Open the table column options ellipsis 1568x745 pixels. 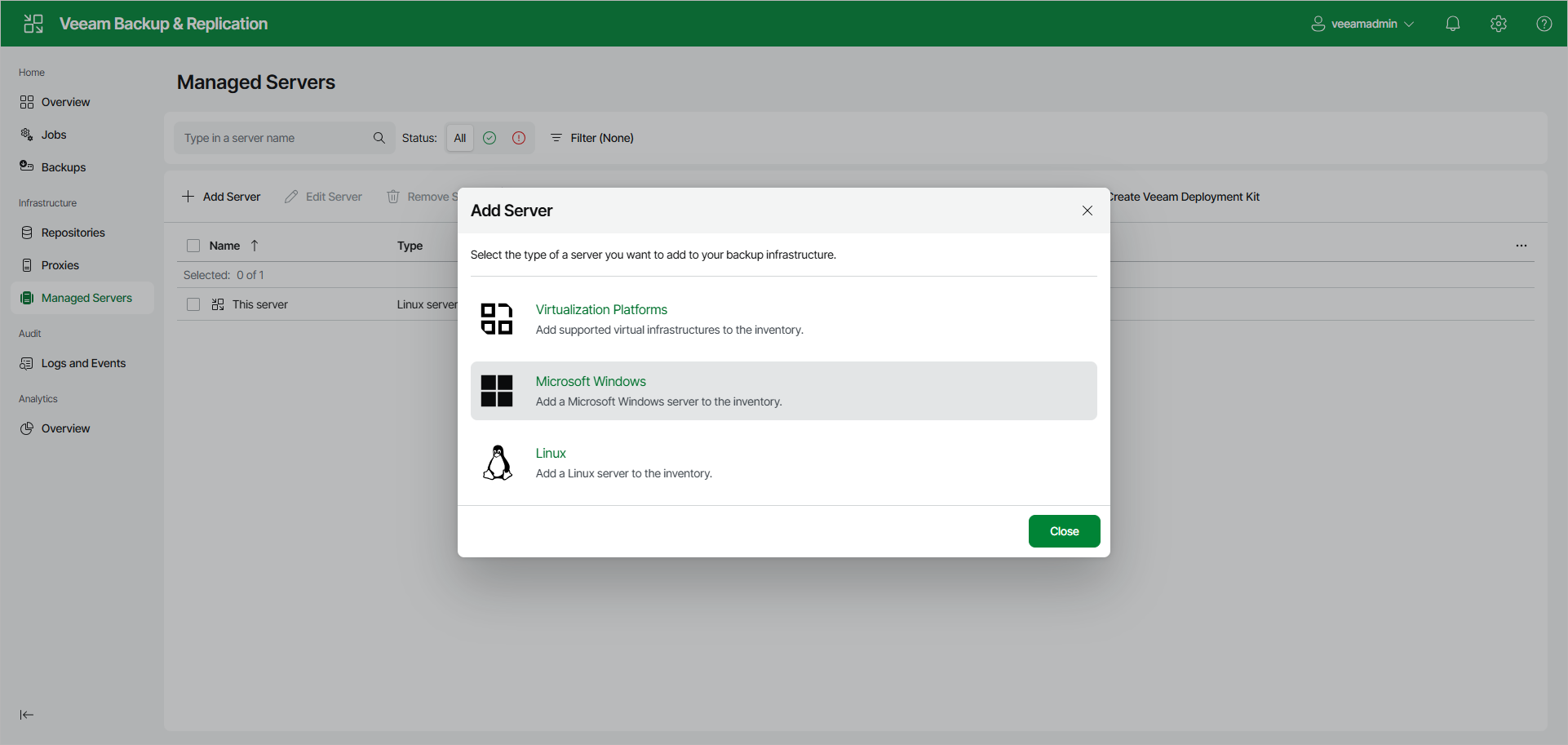(1521, 246)
